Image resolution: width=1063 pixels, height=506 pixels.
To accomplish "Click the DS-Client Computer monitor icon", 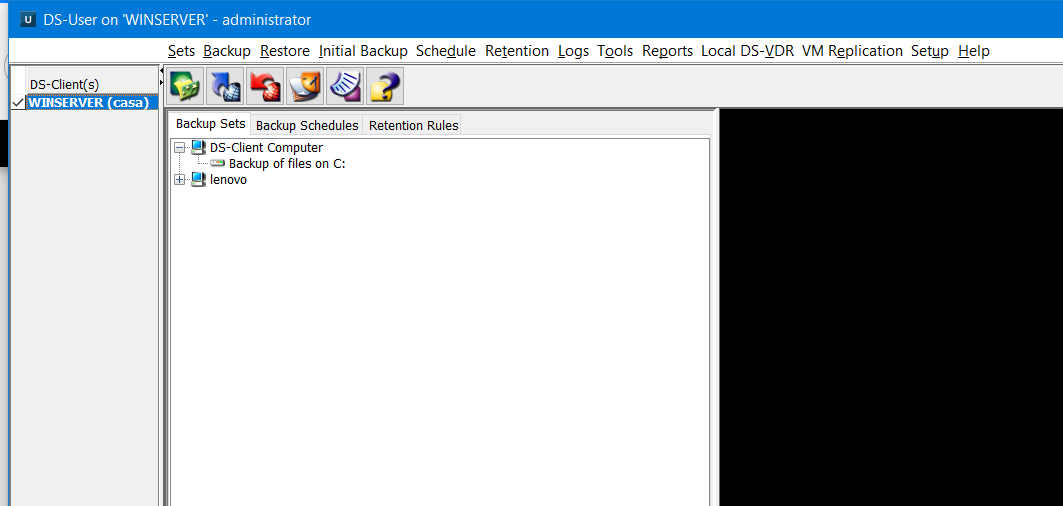I will point(198,147).
